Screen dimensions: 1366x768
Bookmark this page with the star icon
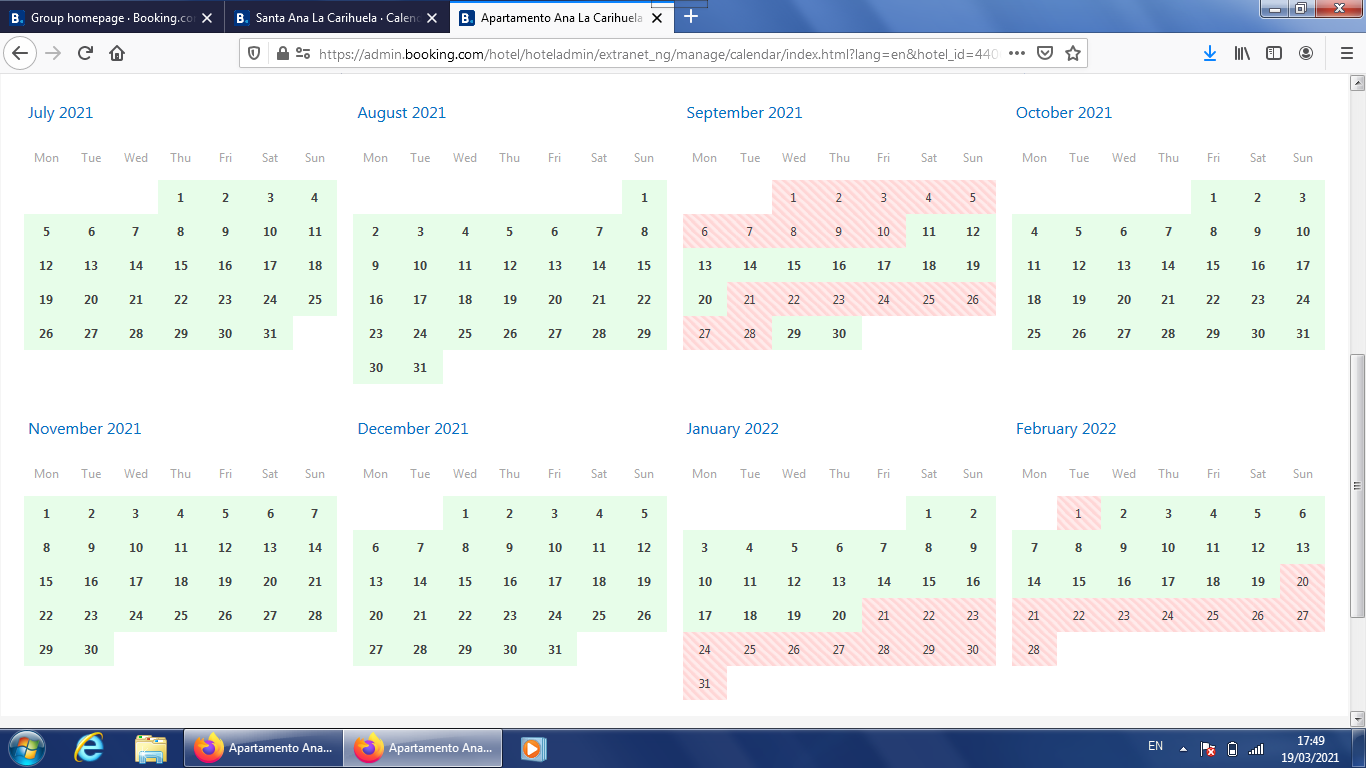1073,54
